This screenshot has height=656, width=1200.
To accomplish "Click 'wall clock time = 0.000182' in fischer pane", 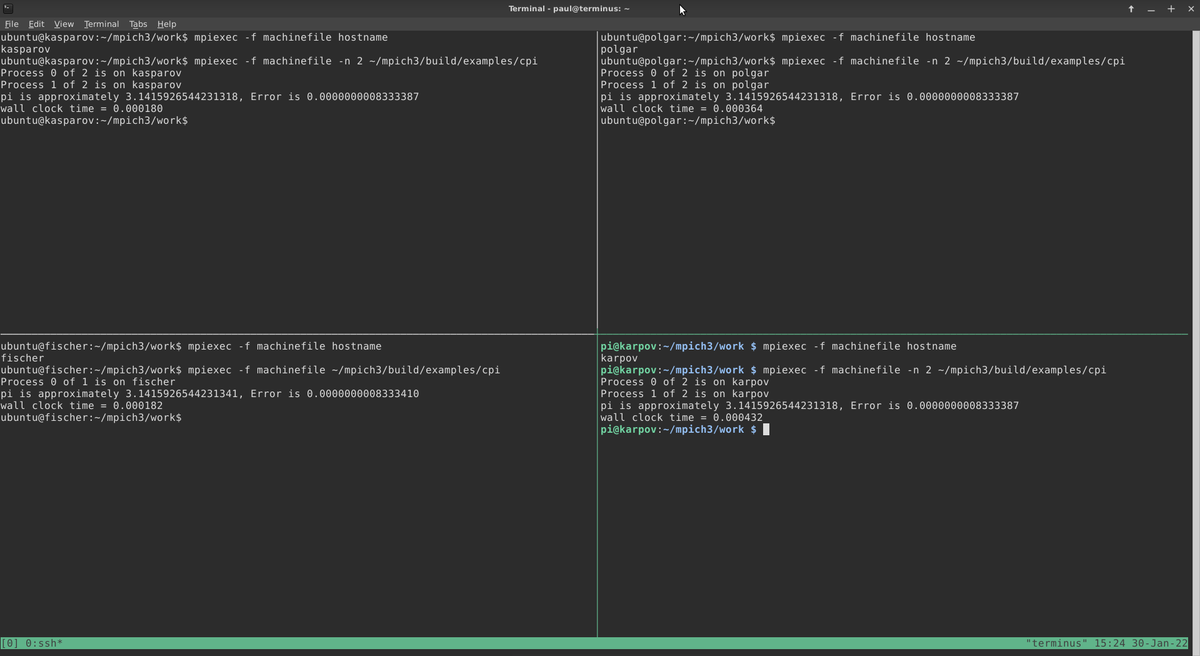I will (x=82, y=406).
